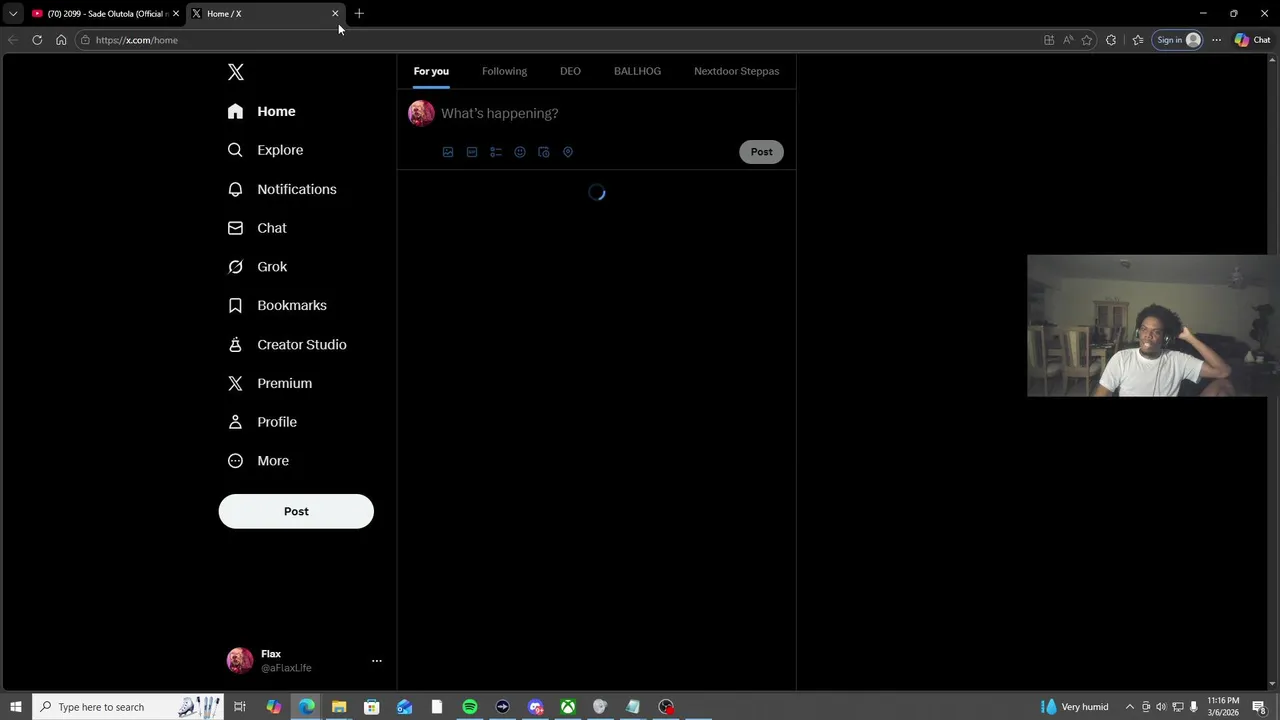Viewport: 1280px width, 720px height.
Task: Open Bookmarks in sidebar
Action: [x=278, y=305]
